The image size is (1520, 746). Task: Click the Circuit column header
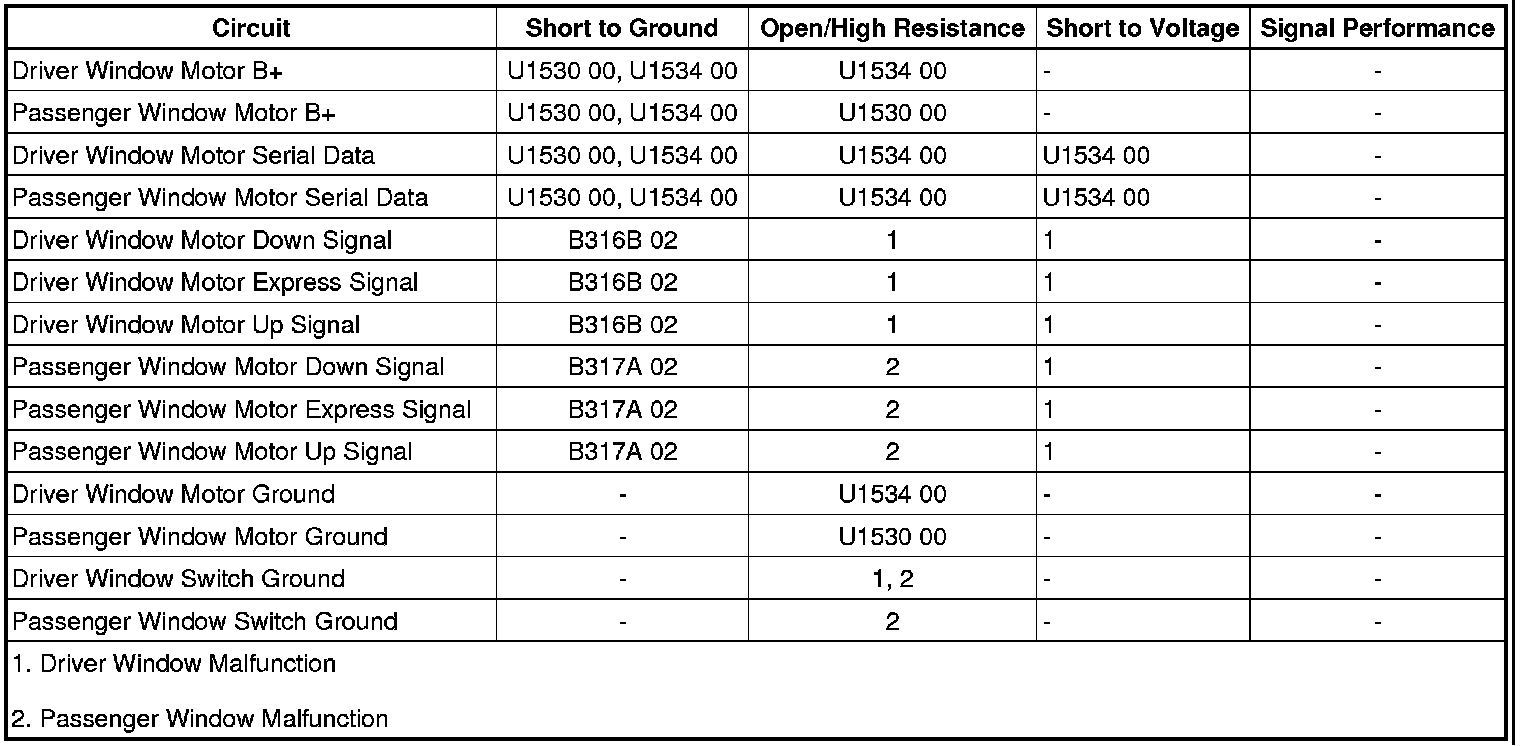point(250,29)
